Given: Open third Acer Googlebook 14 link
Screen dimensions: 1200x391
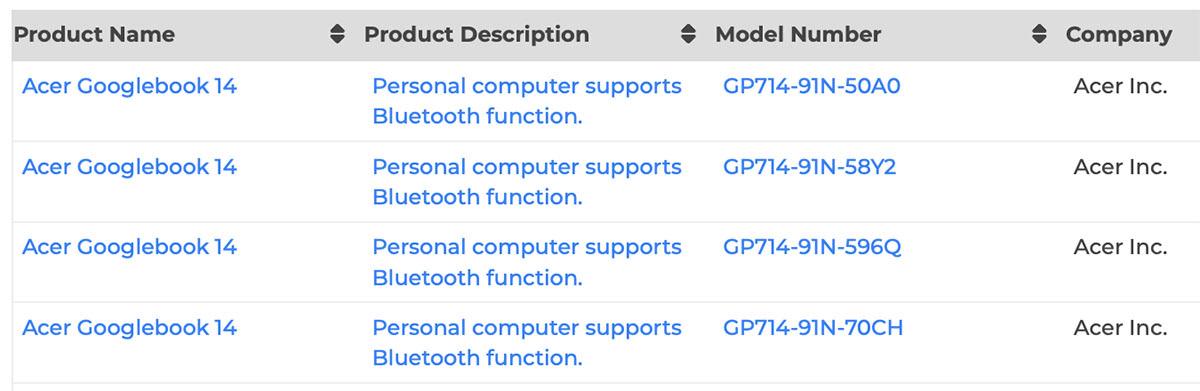Looking at the screenshot, I should (x=129, y=247).
